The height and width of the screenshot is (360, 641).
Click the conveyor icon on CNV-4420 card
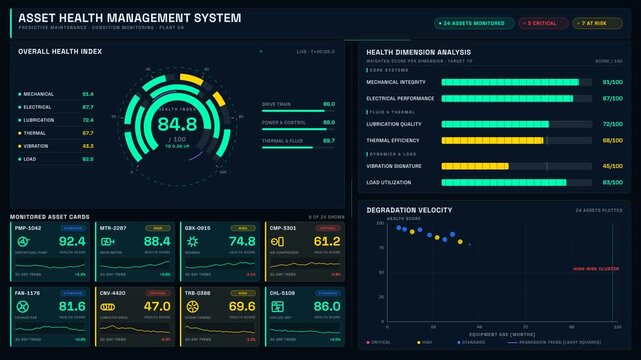pyautogui.click(x=108, y=307)
